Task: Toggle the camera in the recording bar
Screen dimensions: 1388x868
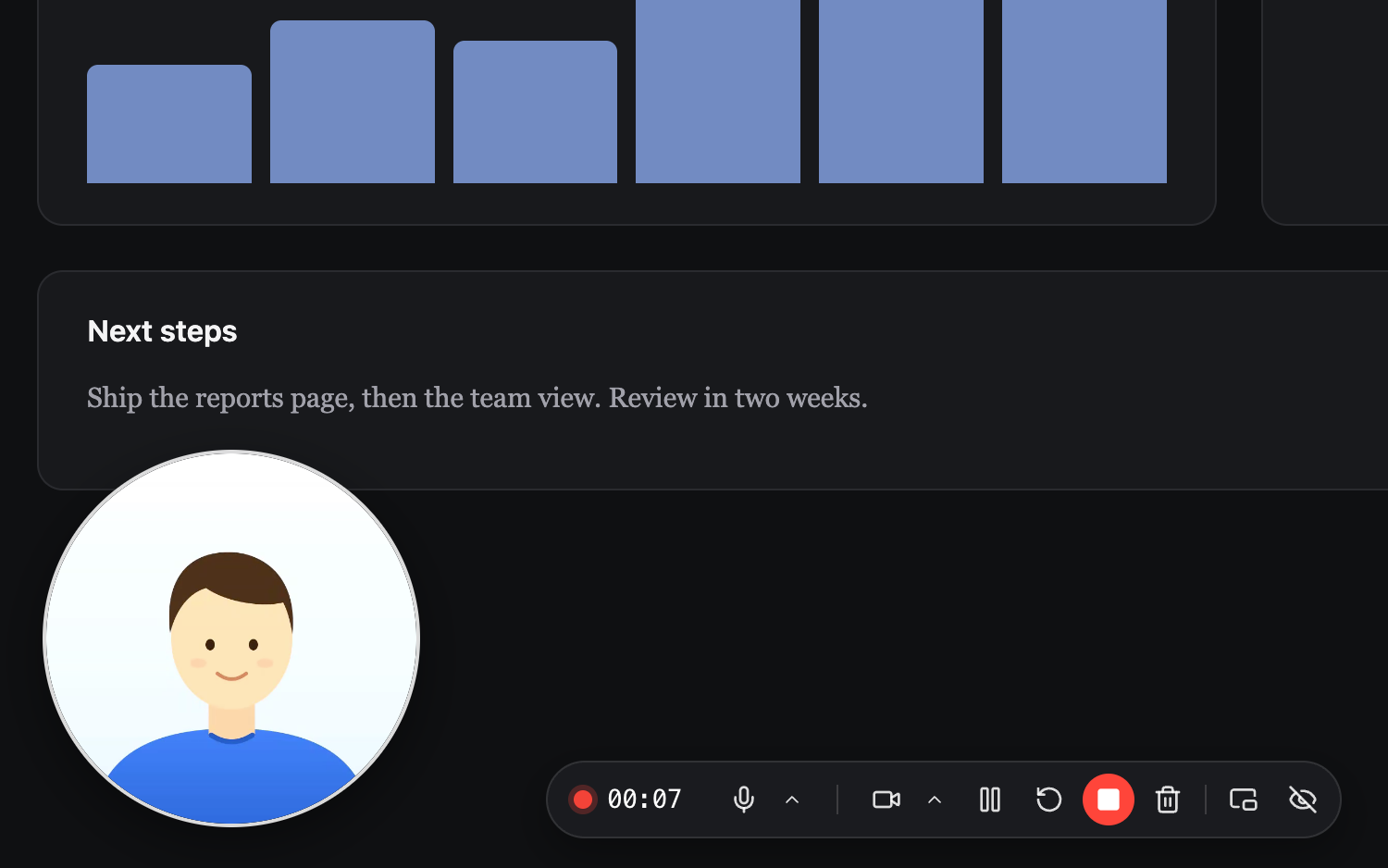Action: coord(886,800)
